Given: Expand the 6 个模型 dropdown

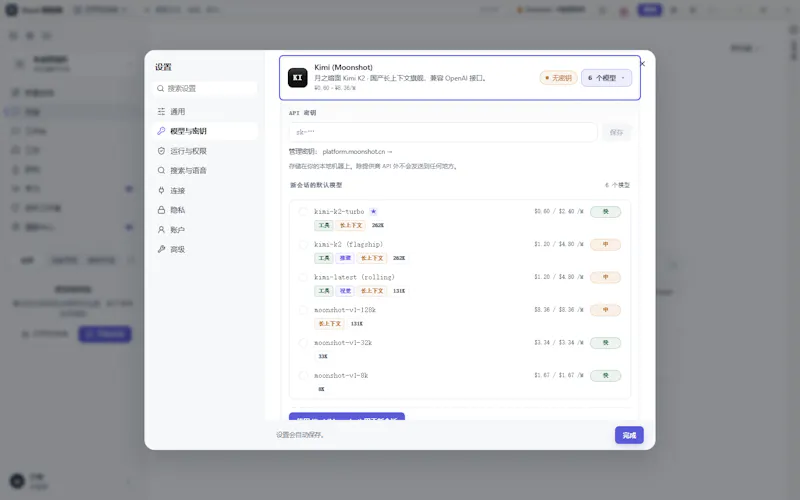Looking at the screenshot, I should 606,78.
